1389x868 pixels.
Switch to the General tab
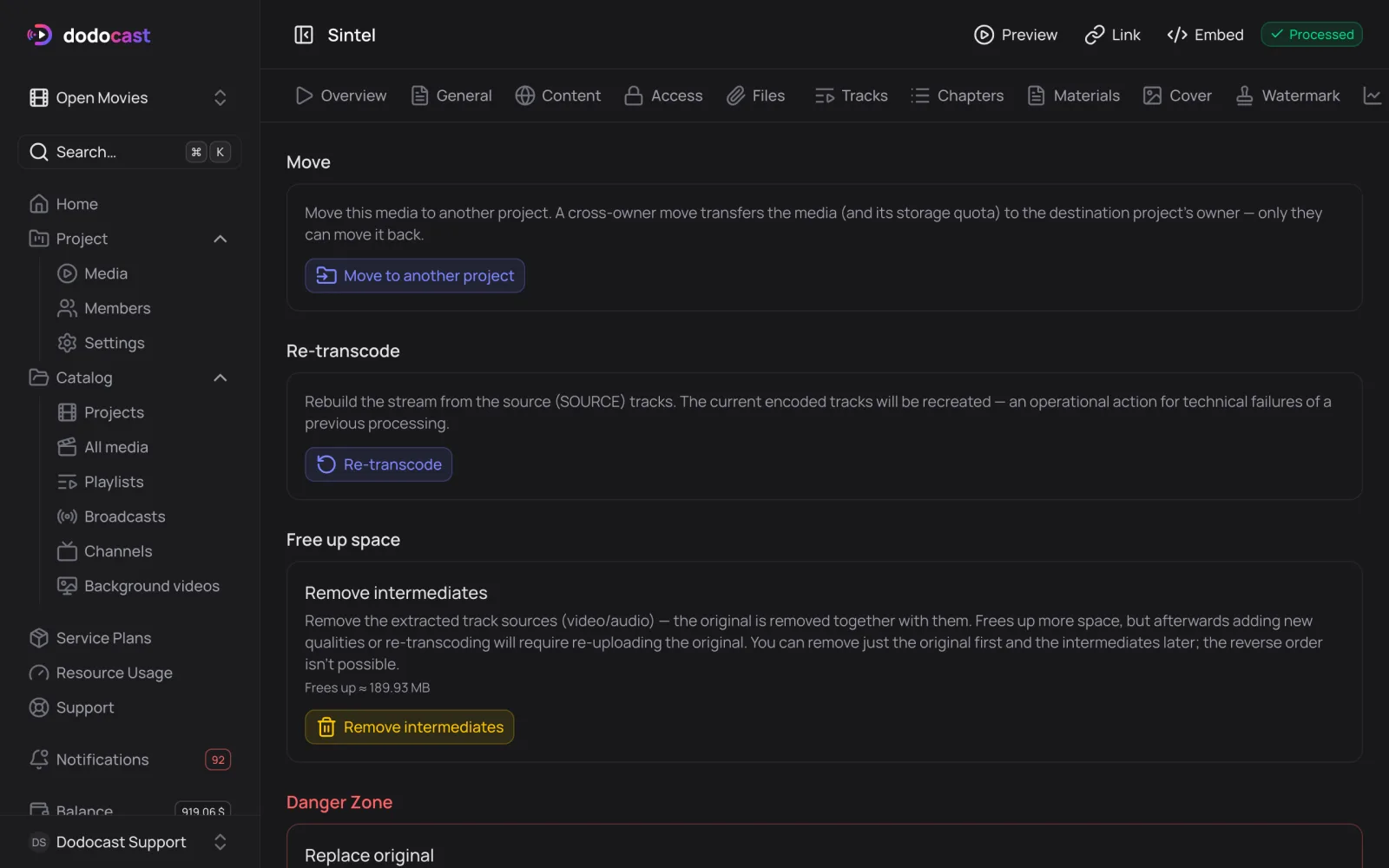451,95
